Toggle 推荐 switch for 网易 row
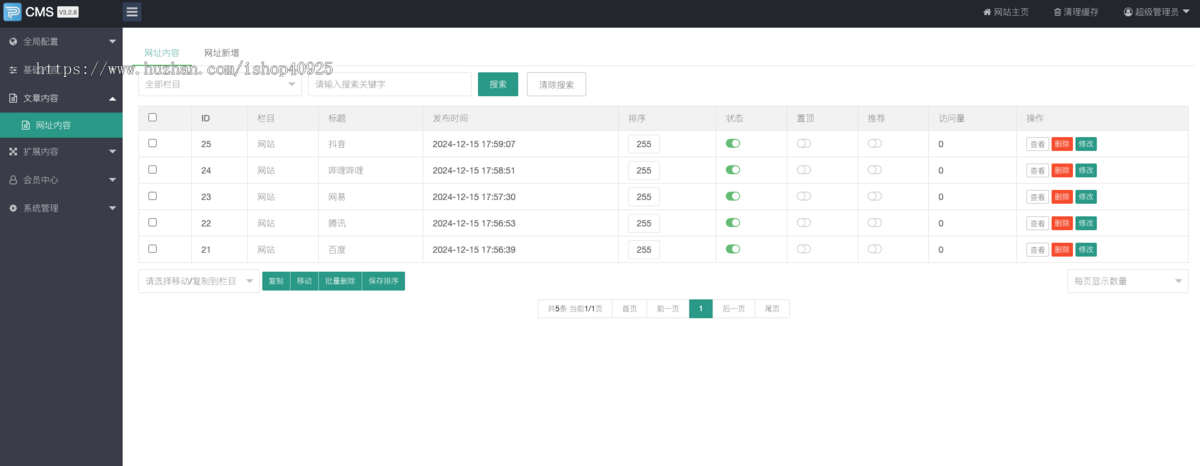 coord(875,196)
